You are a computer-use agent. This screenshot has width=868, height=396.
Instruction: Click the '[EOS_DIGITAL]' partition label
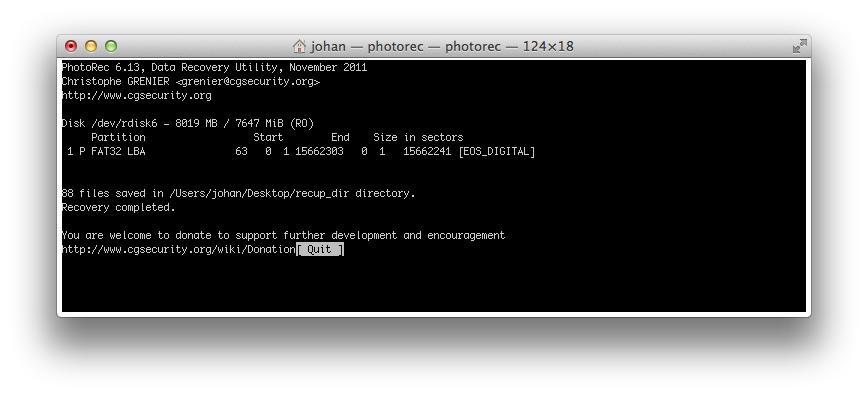tap(497, 152)
